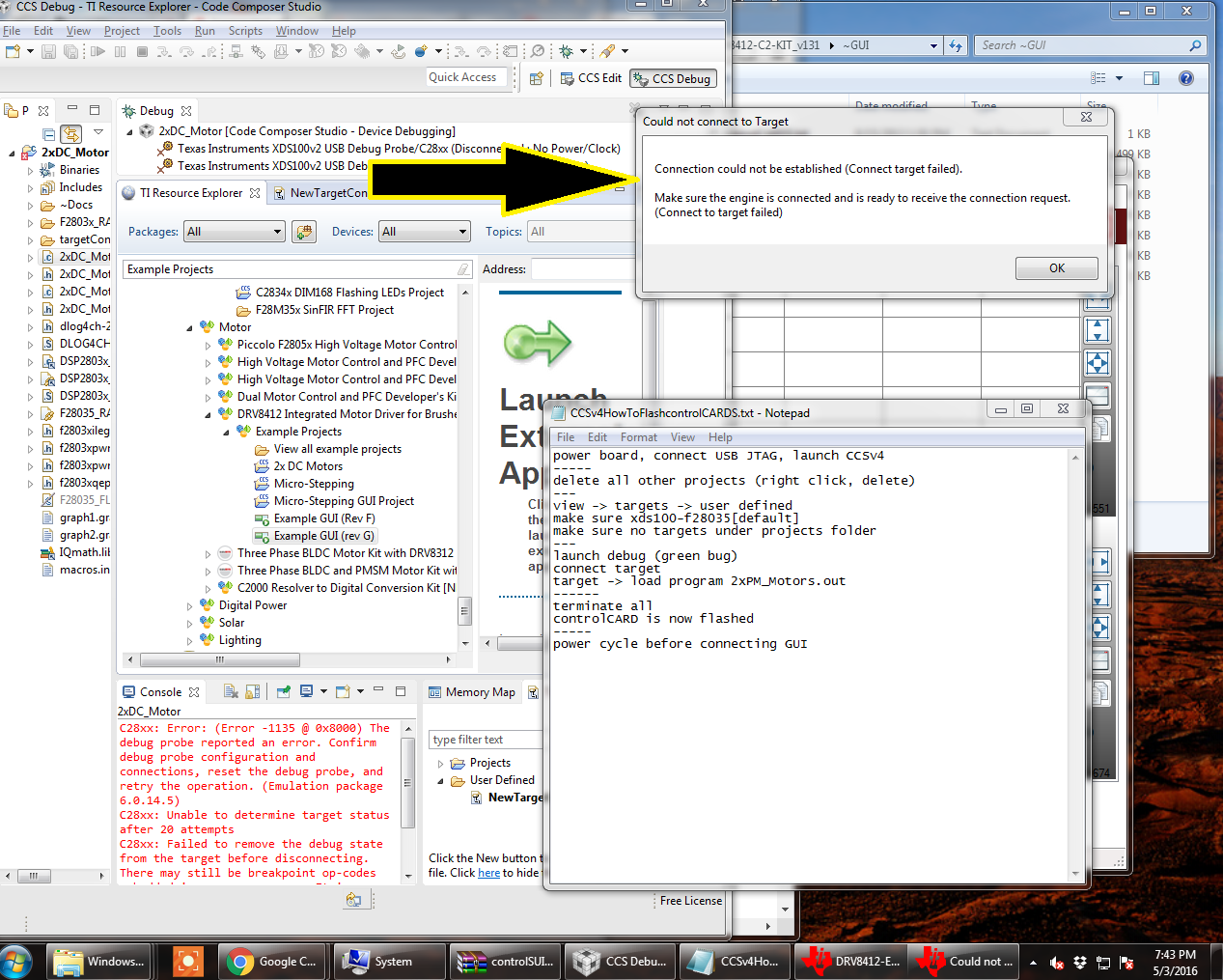Viewport: 1223px width, 980px height.
Task: Open the Devices dropdown
Action: click(x=424, y=232)
